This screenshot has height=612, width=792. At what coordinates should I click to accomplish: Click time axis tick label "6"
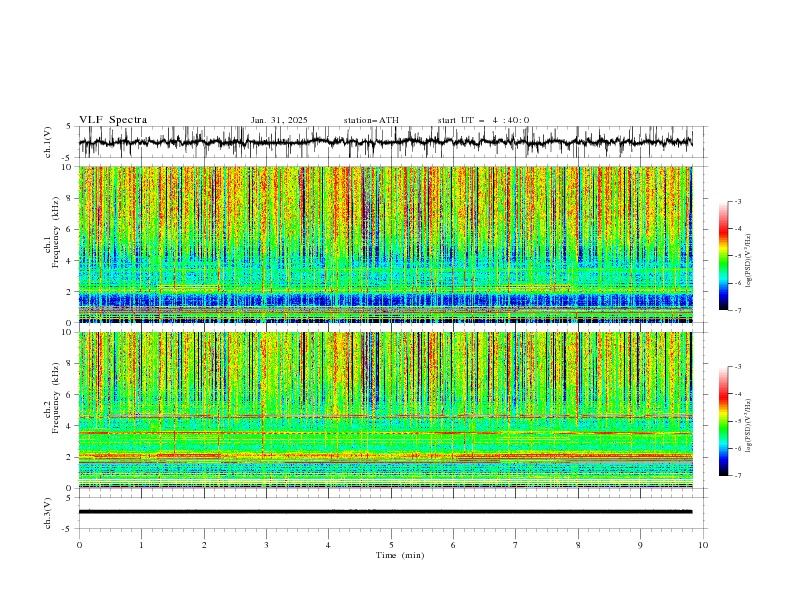453,545
